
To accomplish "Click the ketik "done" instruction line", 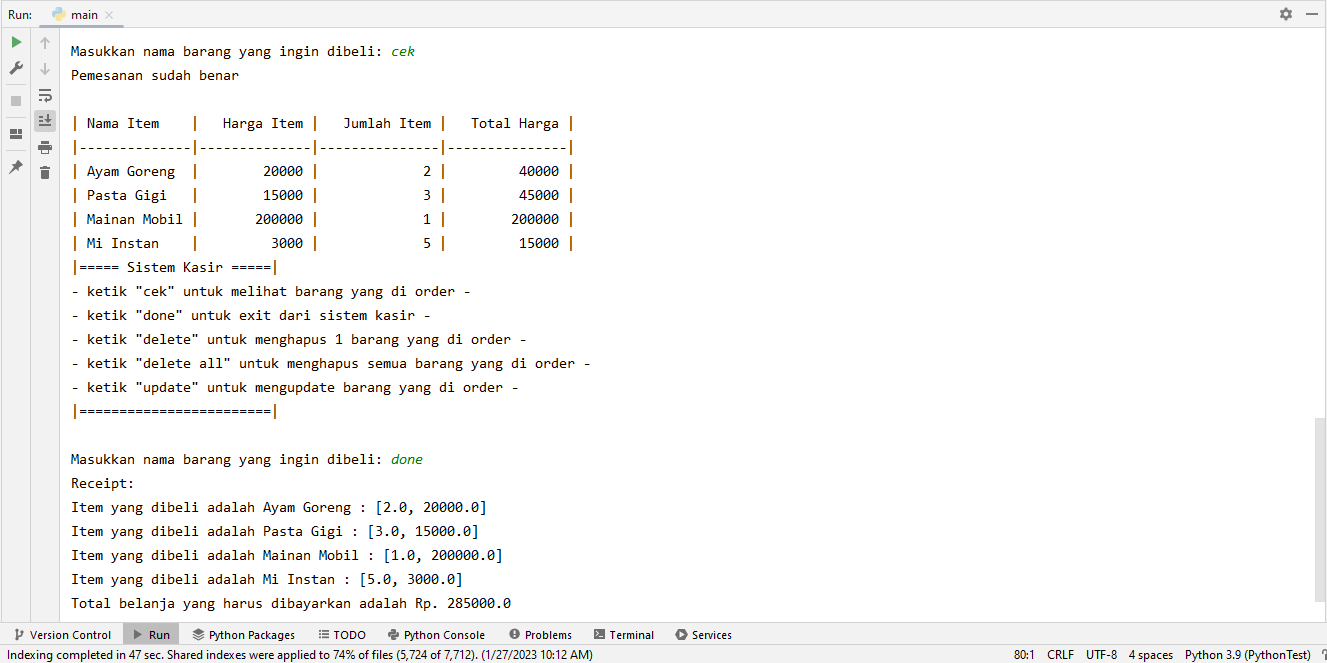I will point(251,316).
